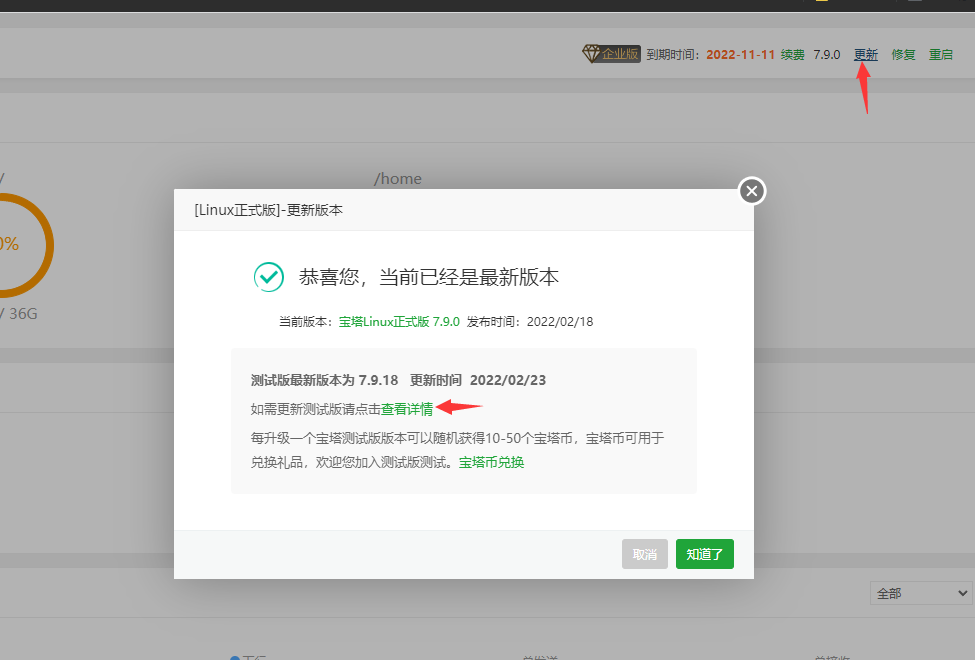The height and width of the screenshot is (660, 975).
Task: Click the 7.9.0 version number in header
Action: [827, 55]
